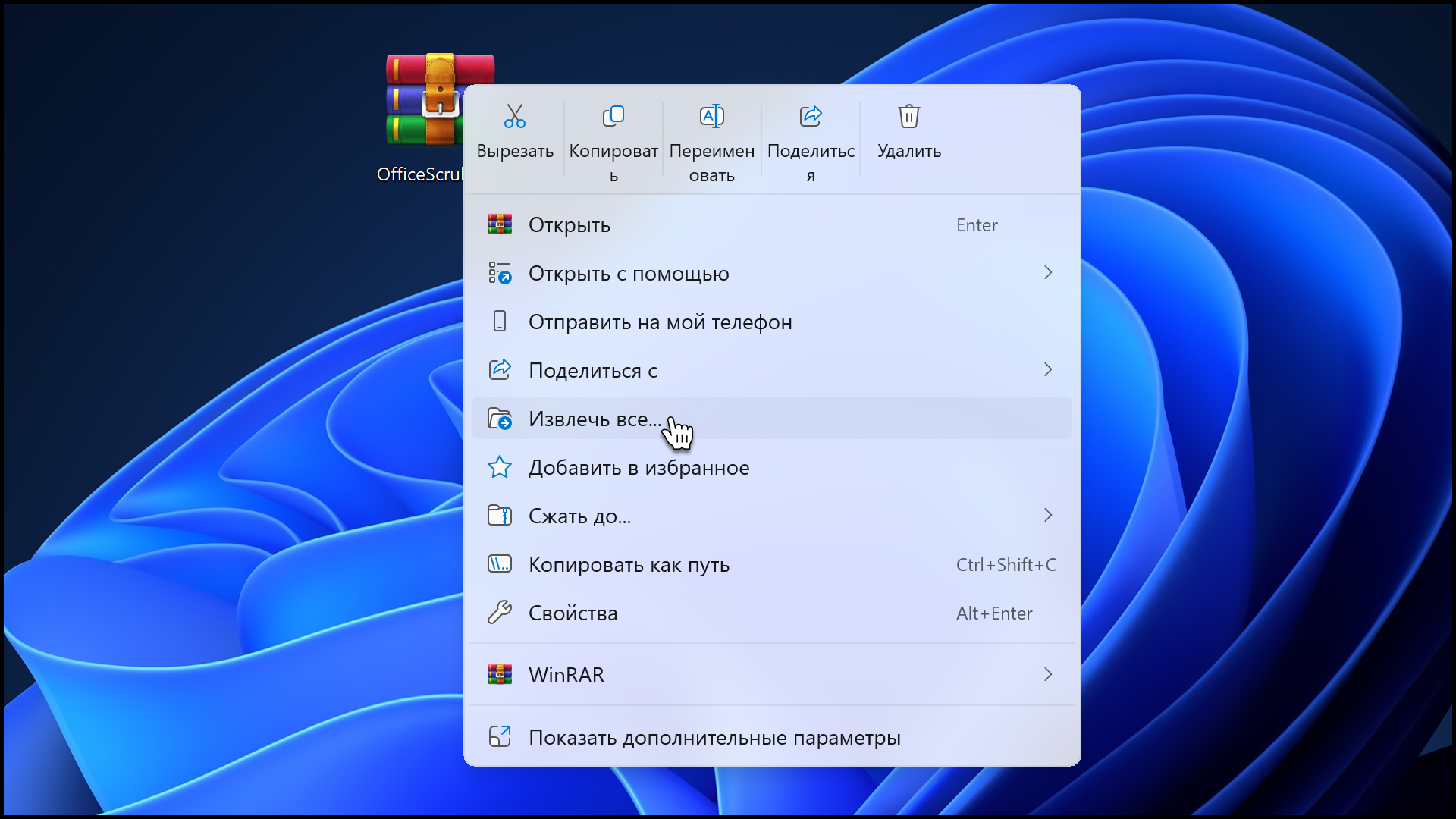Expand the Поделиться с submenu arrow
Viewport: 1456px width, 819px height.
coord(1047,370)
